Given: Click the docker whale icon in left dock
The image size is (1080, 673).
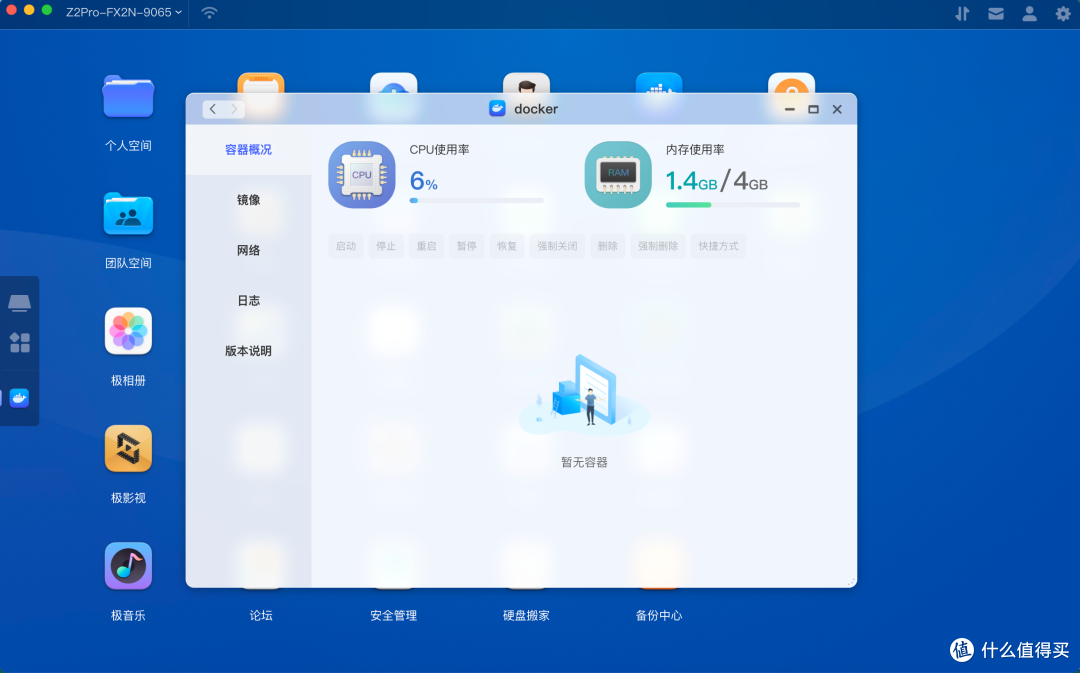Looking at the screenshot, I should tap(19, 397).
